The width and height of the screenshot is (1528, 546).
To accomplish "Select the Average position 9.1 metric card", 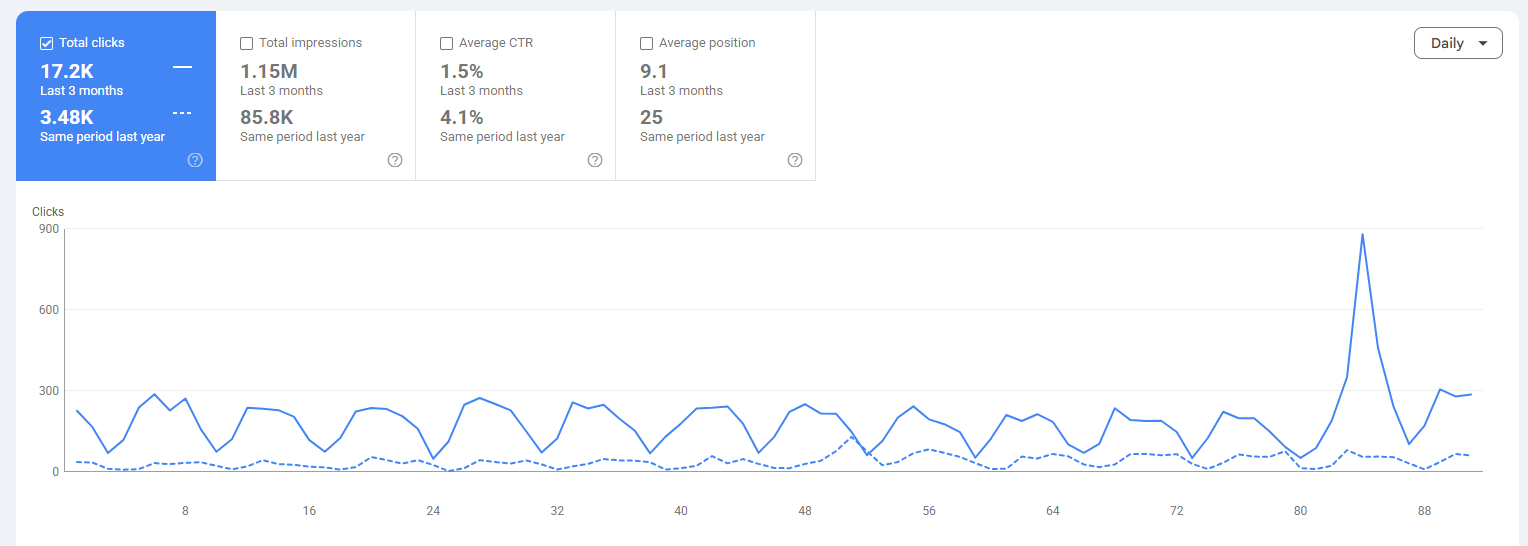I will click(716, 96).
